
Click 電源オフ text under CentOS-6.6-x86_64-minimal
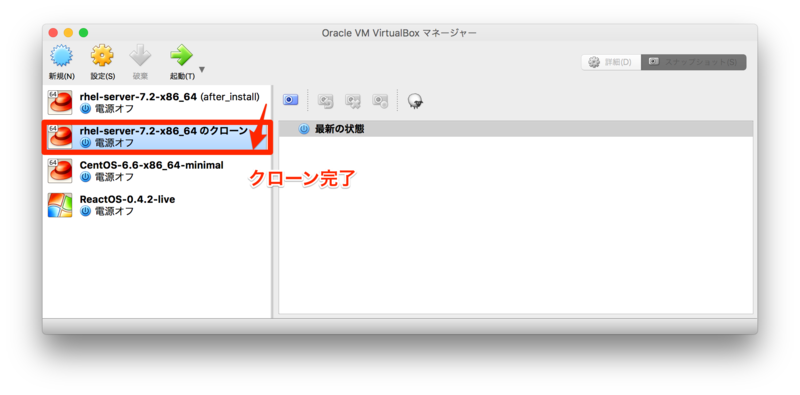[114, 177]
